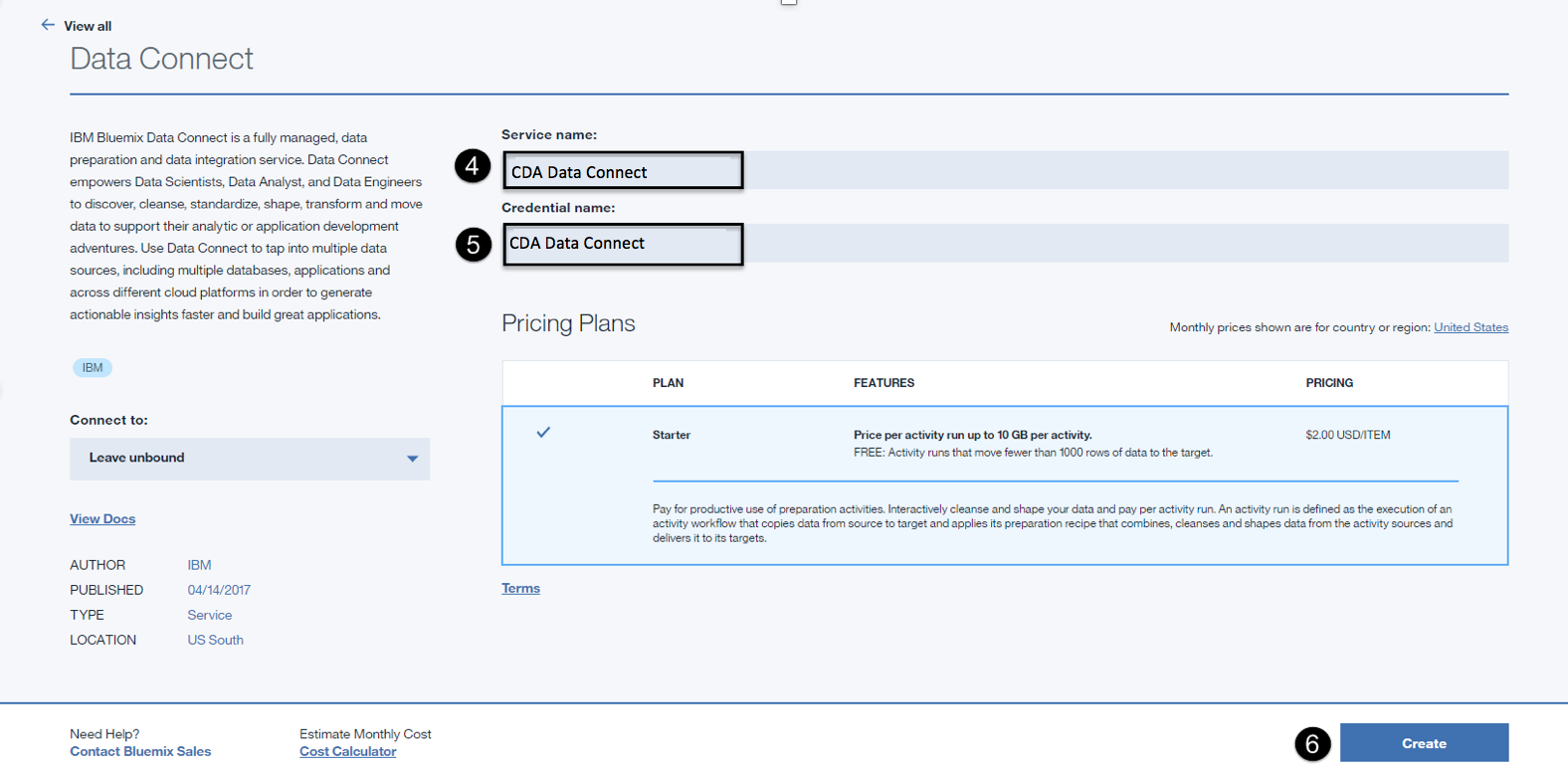Click the Need Help? label
This screenshot has height=770, width=1568.
pos(104,734)
